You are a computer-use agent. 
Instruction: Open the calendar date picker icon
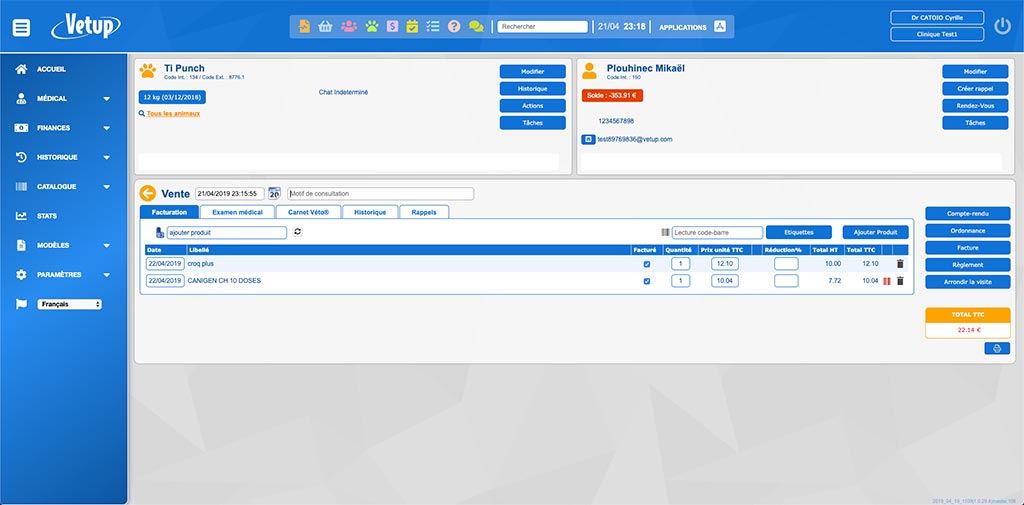[275, 193]
